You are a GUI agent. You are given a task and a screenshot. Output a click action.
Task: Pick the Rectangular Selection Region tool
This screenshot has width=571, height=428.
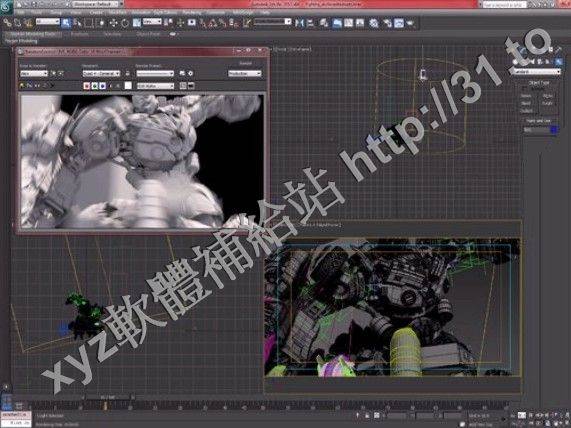coord(88,23)
